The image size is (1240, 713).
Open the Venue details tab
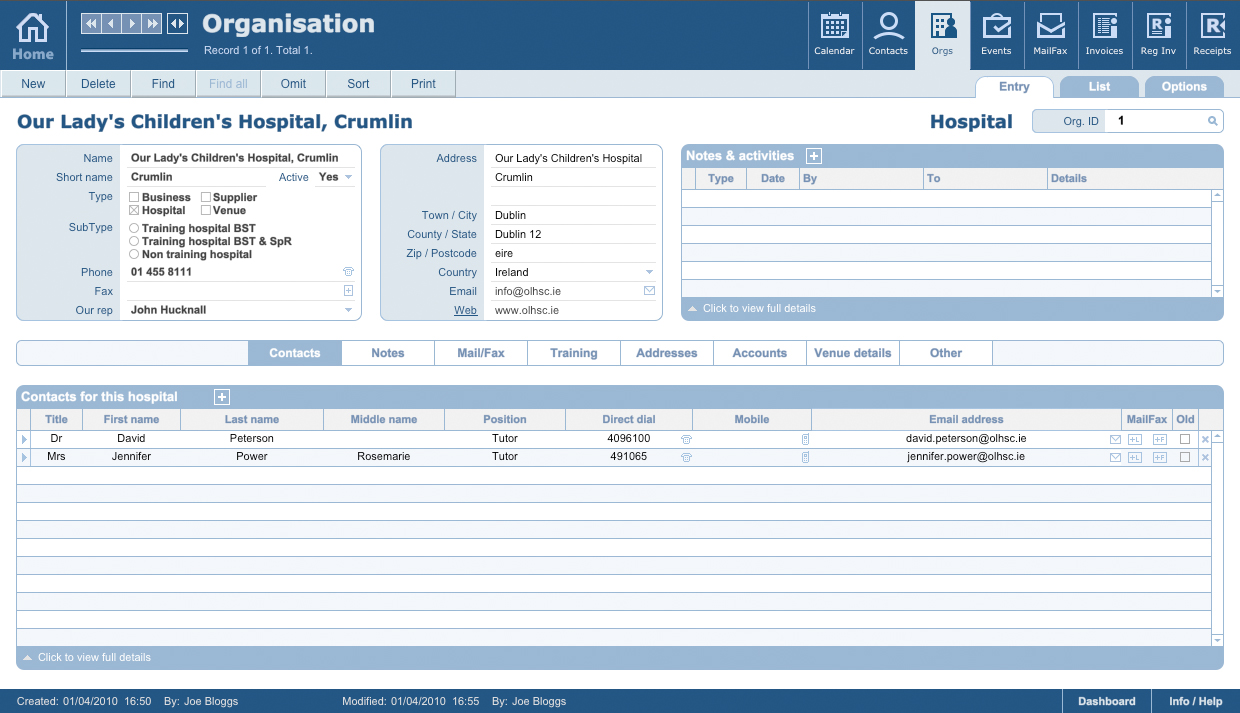pyautogui.click(x=853, y=353)
